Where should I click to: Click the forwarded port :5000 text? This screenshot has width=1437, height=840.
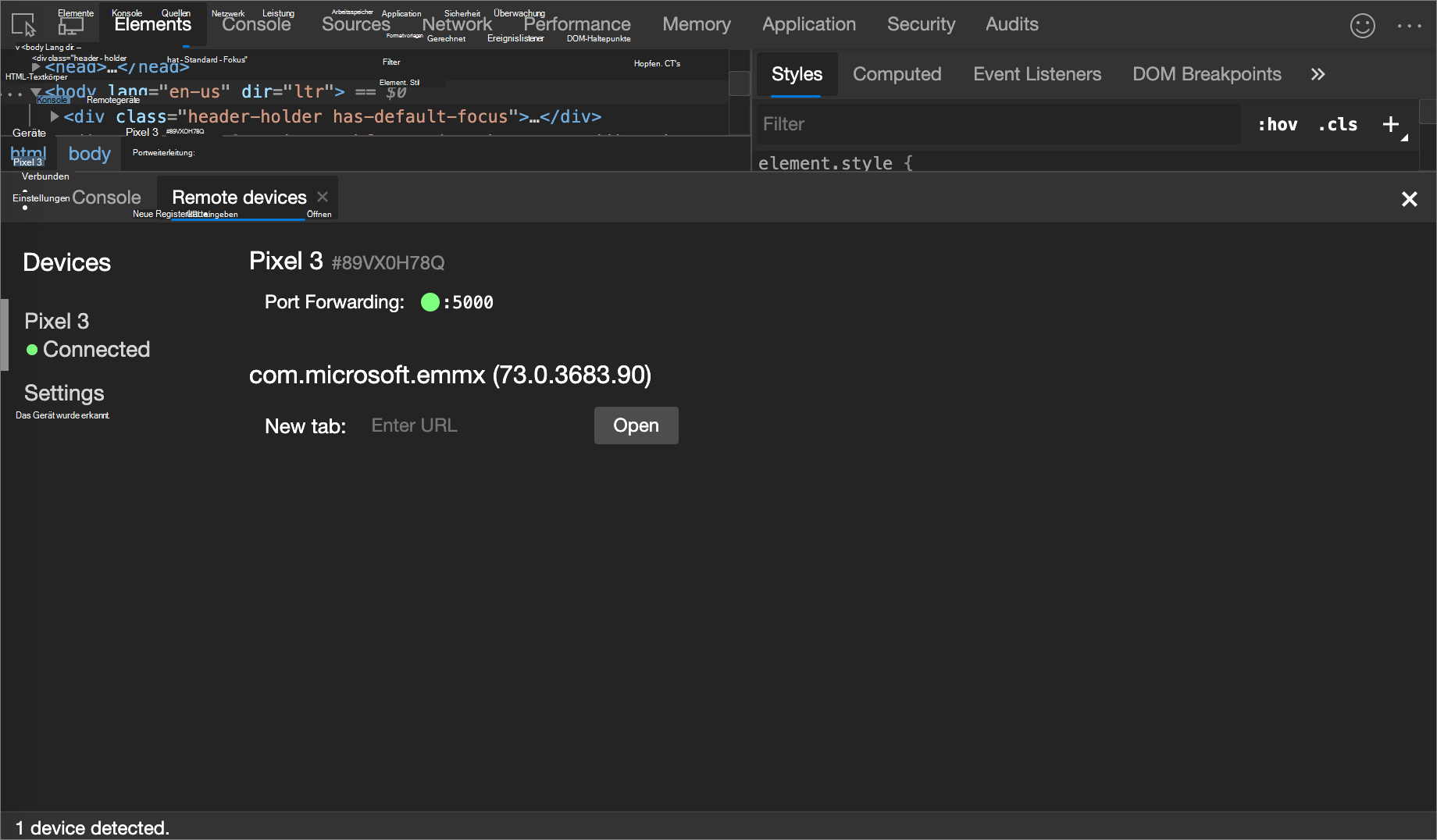(468, 302)
